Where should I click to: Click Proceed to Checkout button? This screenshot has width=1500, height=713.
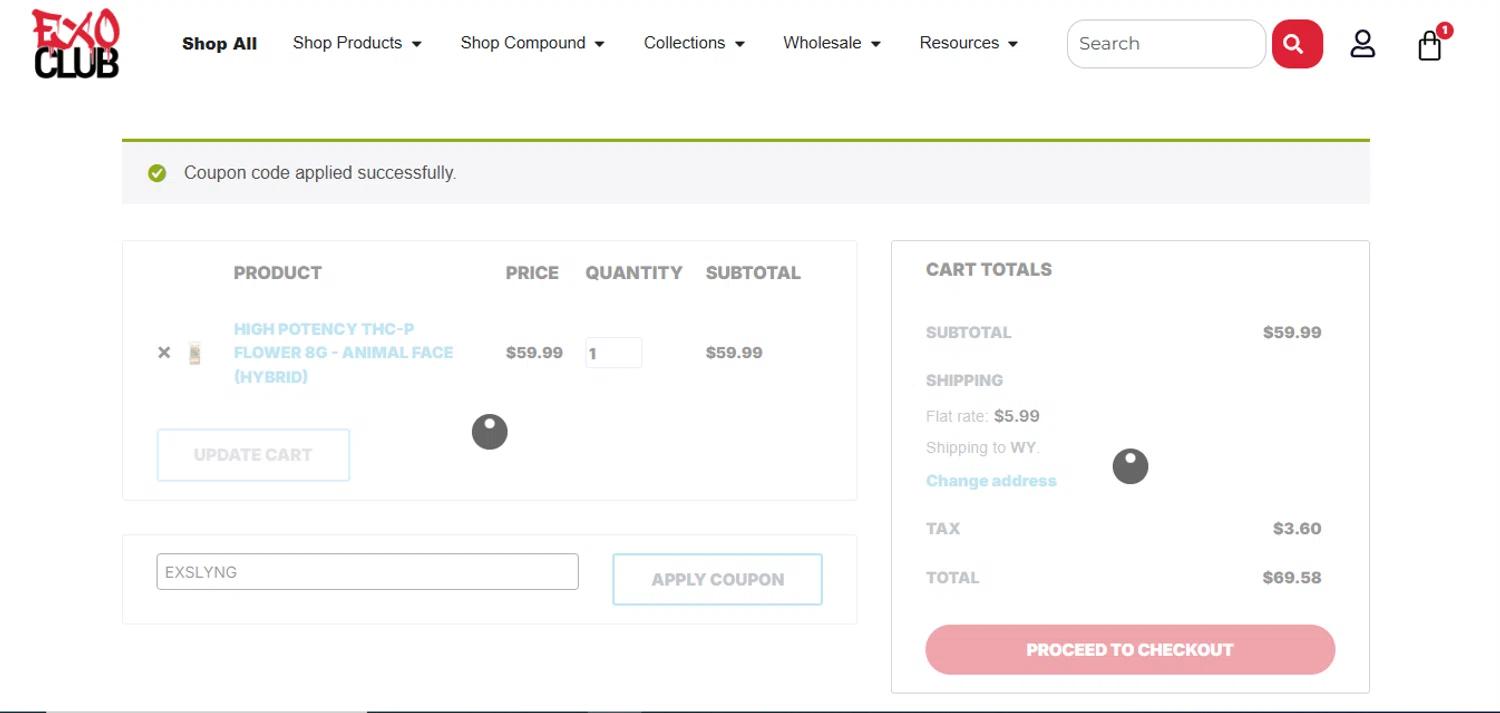1130,650
